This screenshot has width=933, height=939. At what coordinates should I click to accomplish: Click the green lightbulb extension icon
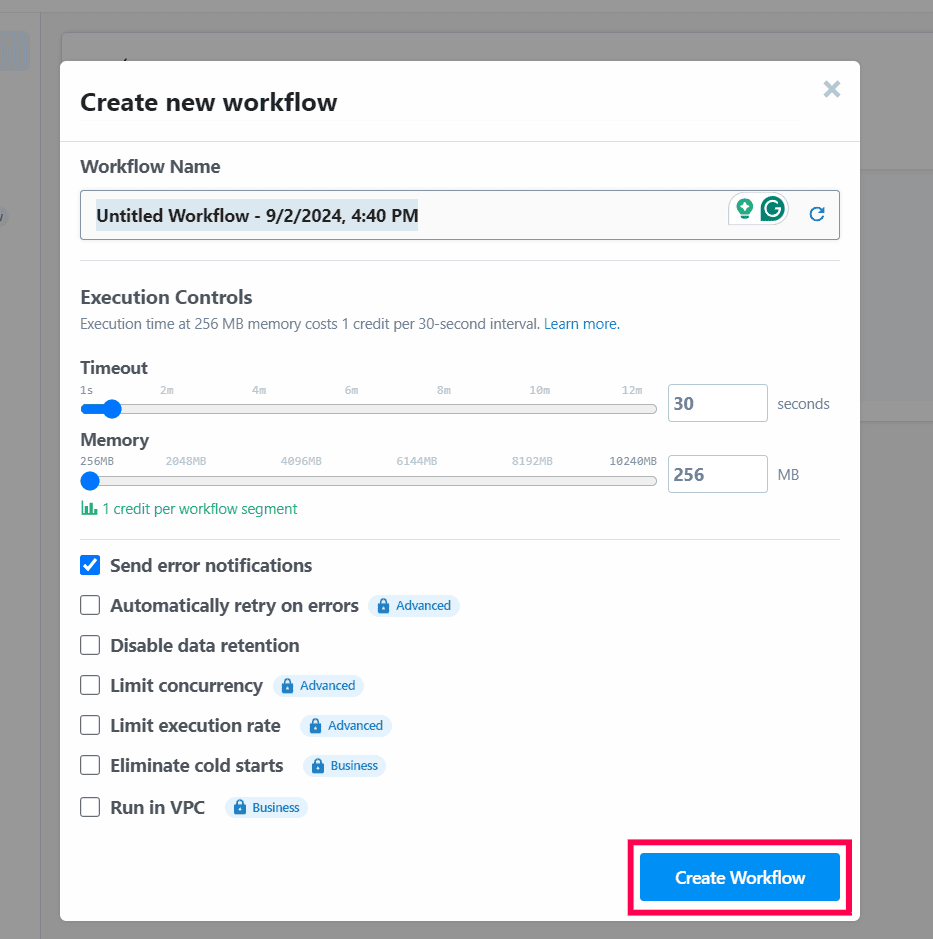point(744,209)
